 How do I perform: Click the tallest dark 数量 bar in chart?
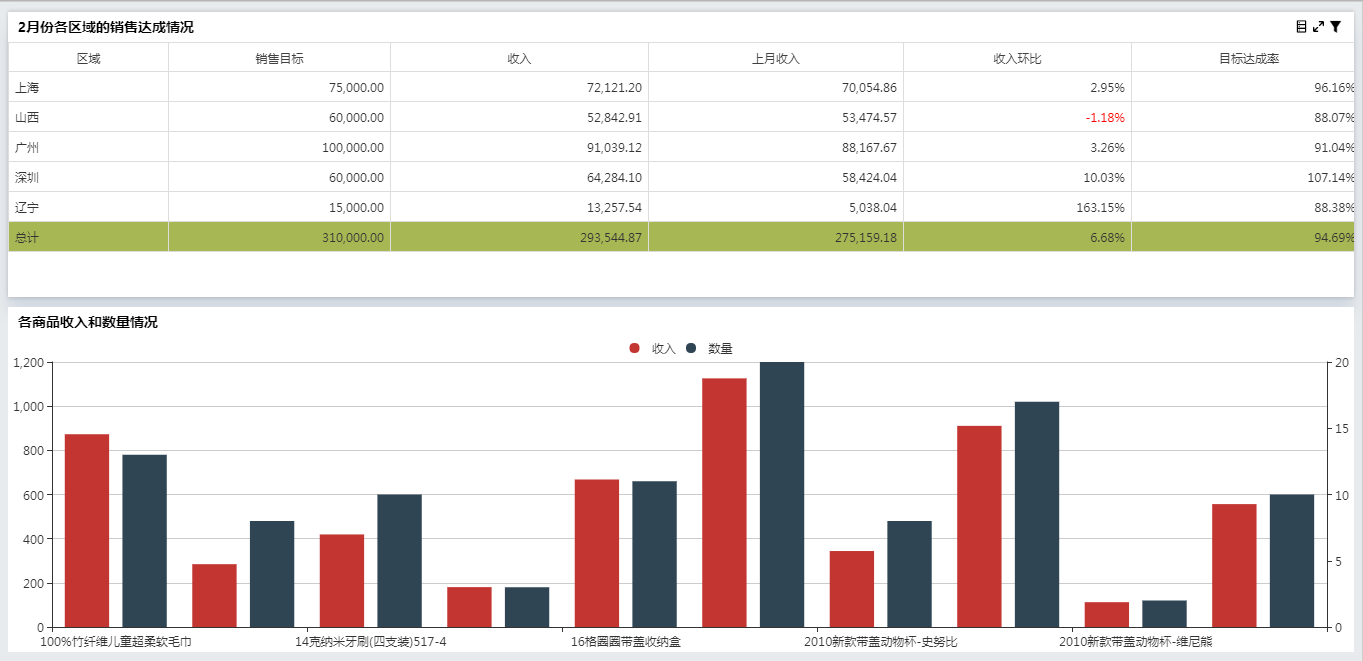click(782, 495)
